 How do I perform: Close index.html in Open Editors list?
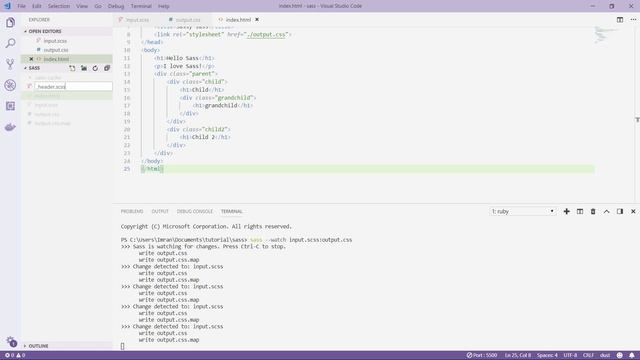[x=31, y=59]
